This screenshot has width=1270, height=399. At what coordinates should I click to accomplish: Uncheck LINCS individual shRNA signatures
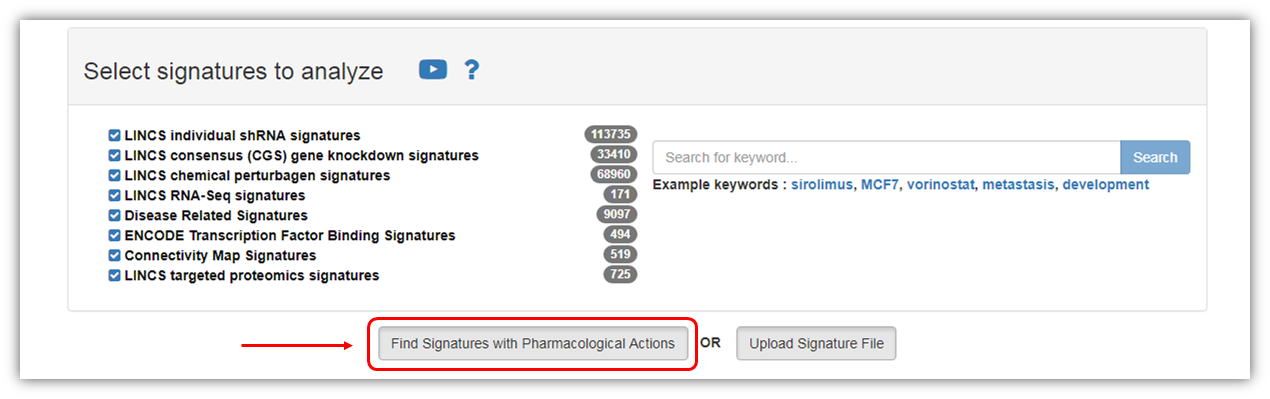114,135
